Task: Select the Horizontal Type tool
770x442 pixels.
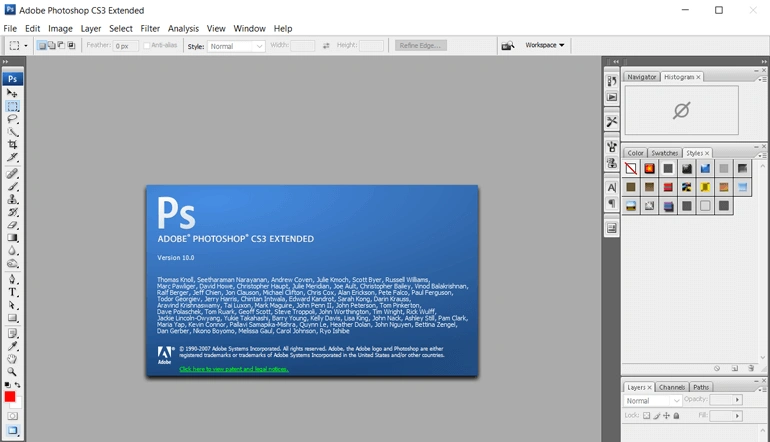Action: pos(12,292)
